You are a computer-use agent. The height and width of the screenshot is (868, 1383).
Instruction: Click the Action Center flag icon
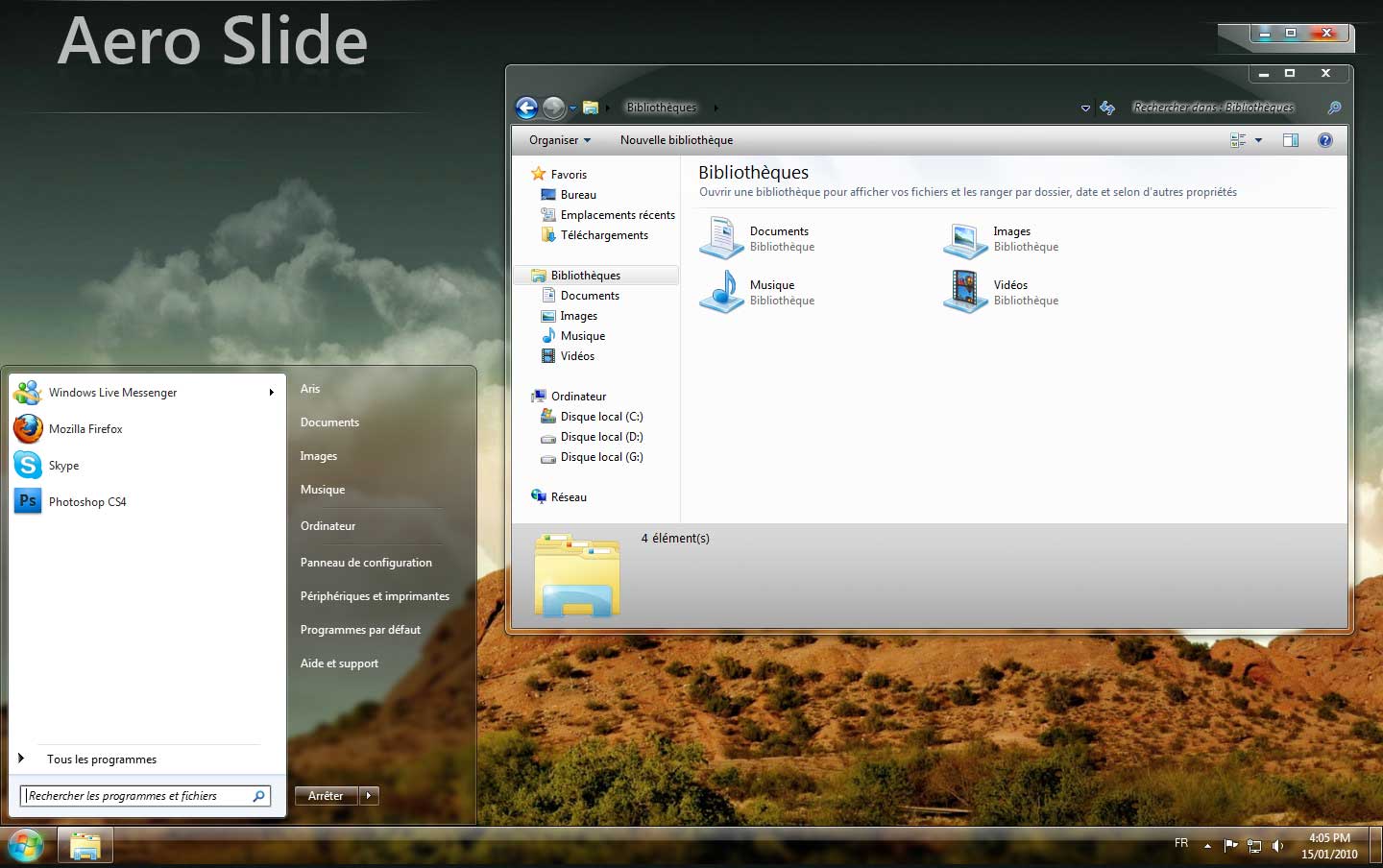1232,846
